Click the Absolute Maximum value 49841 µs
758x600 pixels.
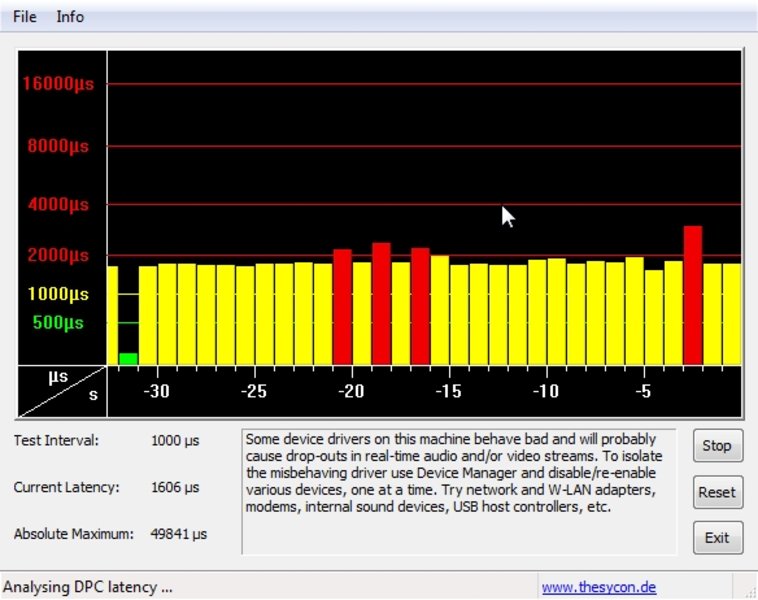(x=178, y=534)
